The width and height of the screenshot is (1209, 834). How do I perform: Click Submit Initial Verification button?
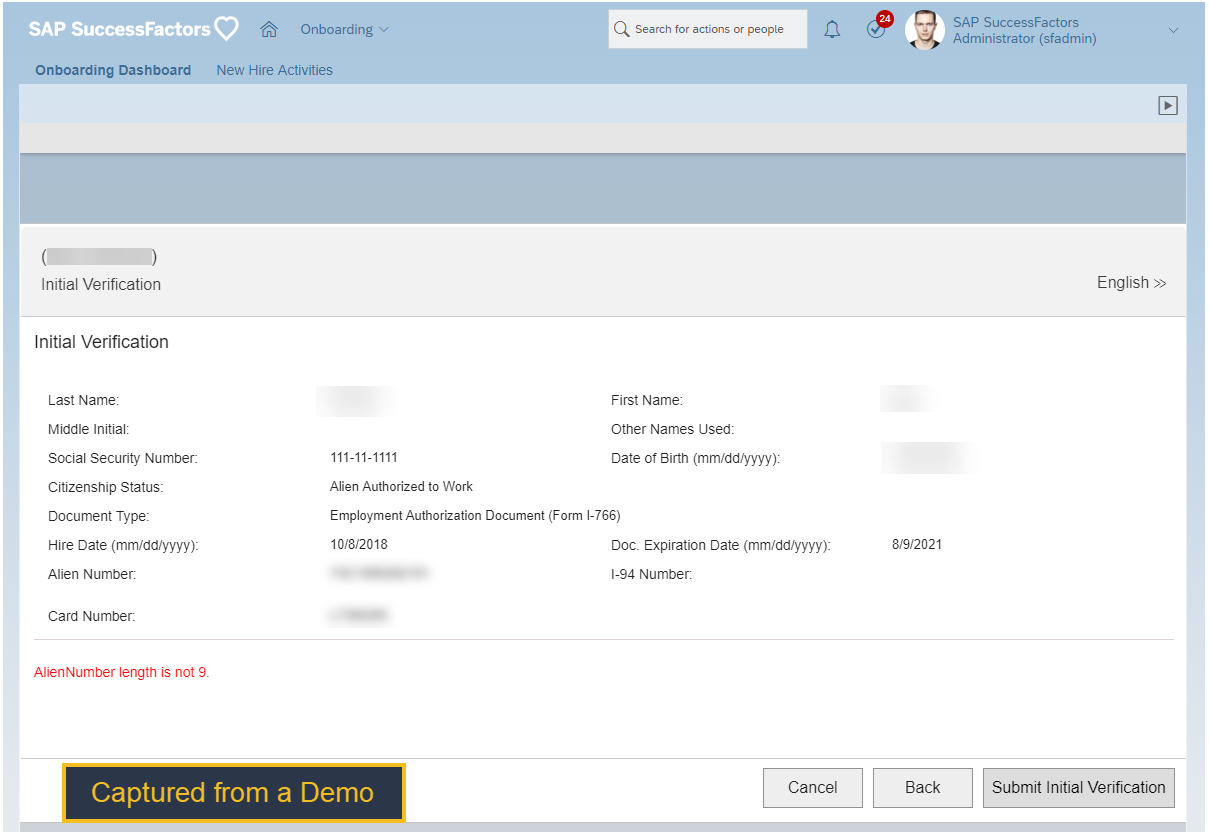(1079, 787)
